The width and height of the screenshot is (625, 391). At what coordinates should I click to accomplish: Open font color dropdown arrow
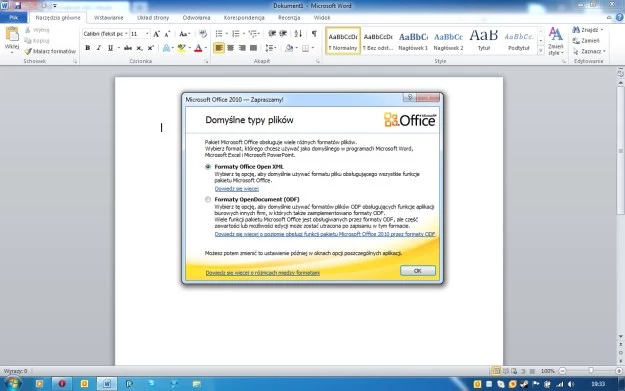point(206,48)
